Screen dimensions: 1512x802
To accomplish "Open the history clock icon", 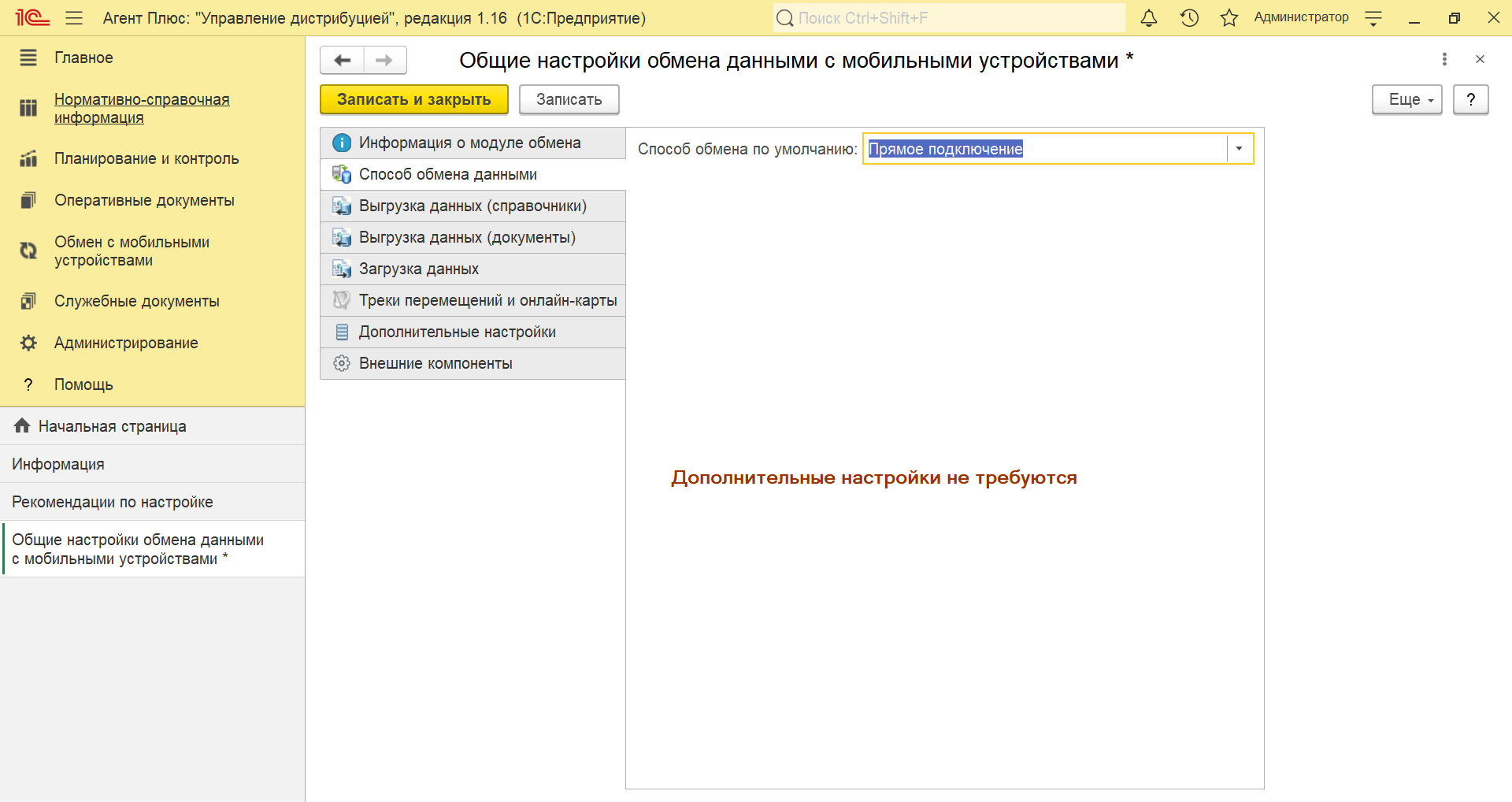I will pyautogui.click(x=1189, y=18).
